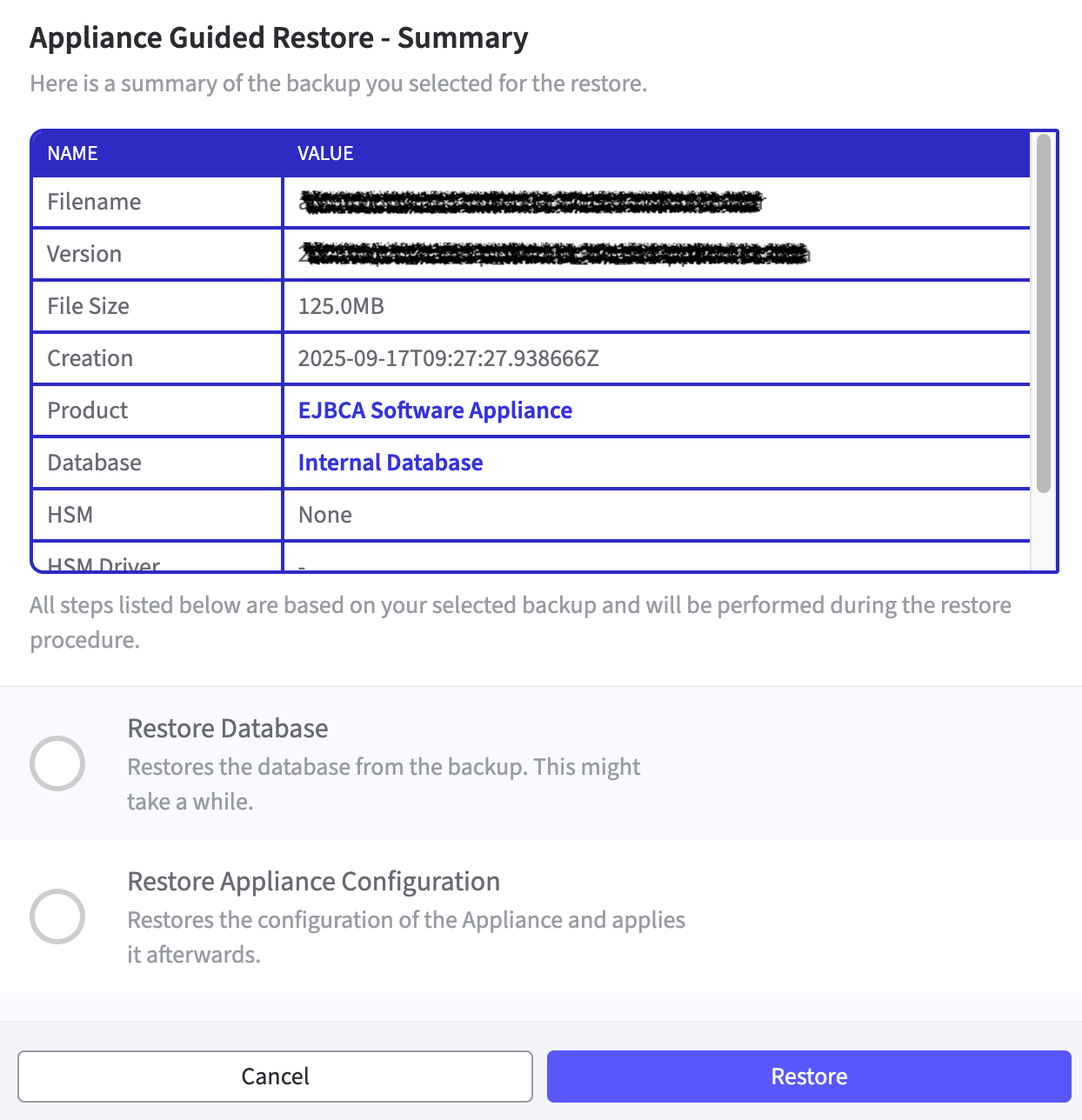Click the Restore button
Image resolution: width=1082 pixels, height=1120 pixels.
[808, 1076]
